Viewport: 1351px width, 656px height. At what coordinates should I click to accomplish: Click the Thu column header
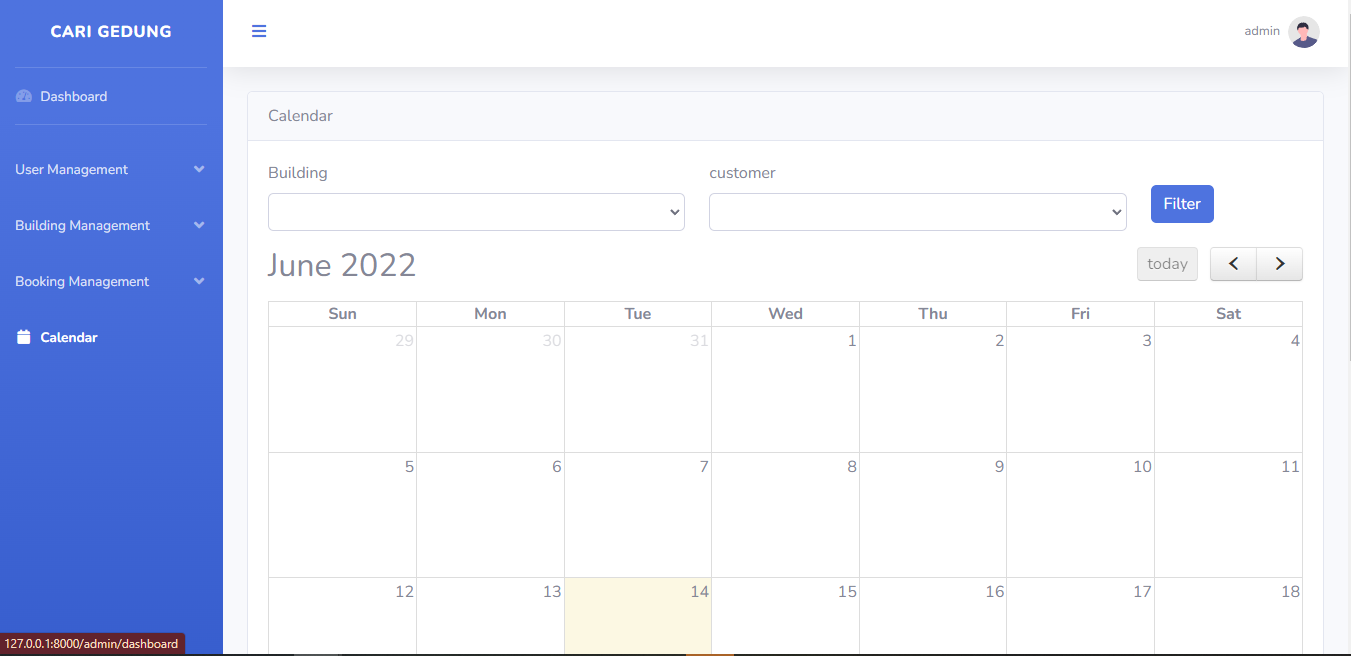[x=933, y=314]
